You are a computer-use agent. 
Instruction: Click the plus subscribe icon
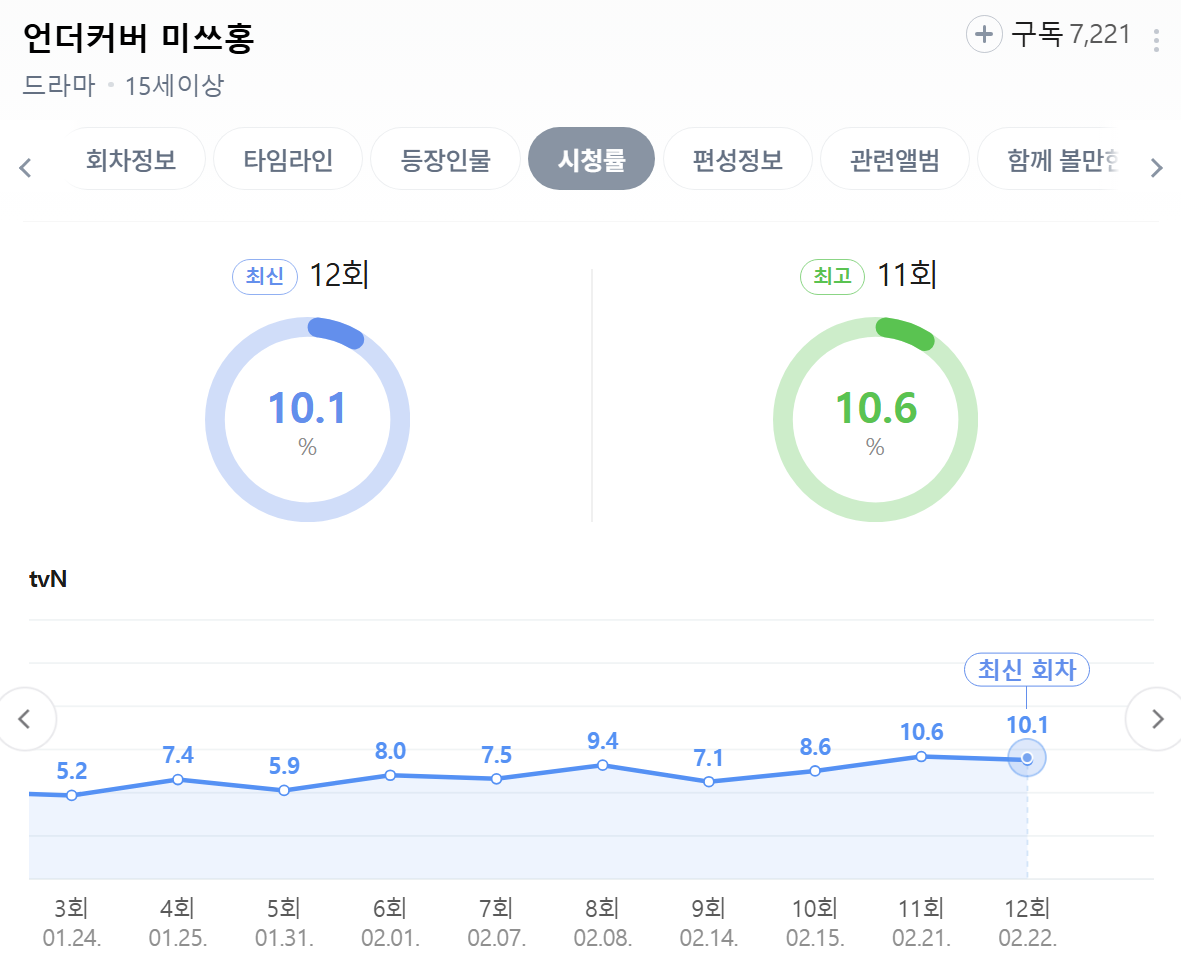pyautogui.click(x=984, y=33)
